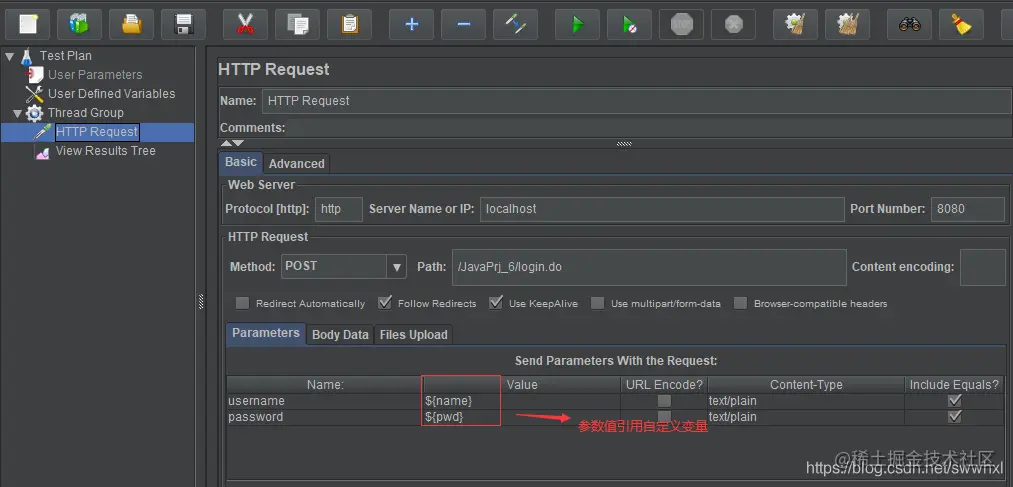Click the ${name} value cell

(x=522, y=401)
